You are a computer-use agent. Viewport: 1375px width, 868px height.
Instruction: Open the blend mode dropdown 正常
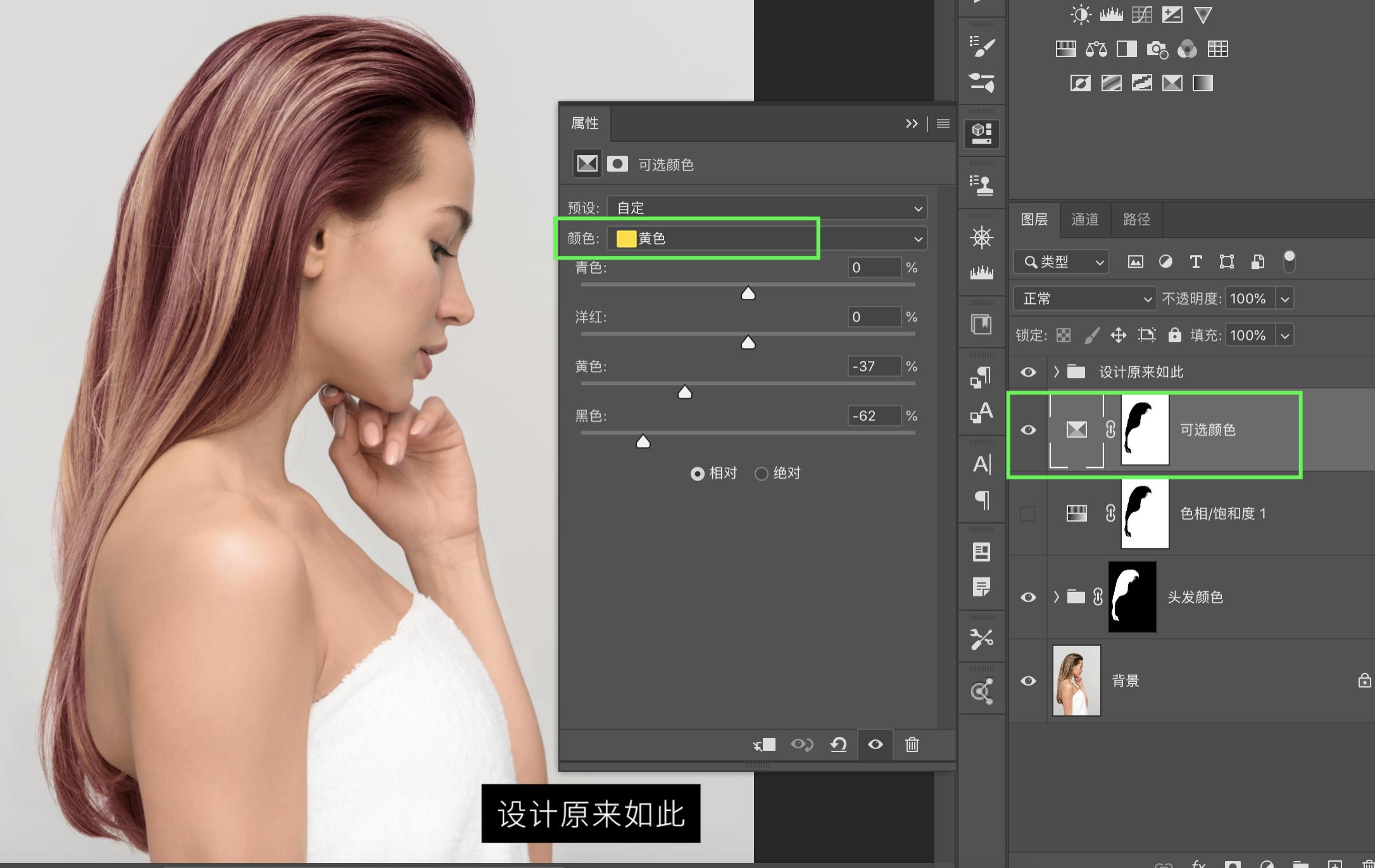point(1085,298)
